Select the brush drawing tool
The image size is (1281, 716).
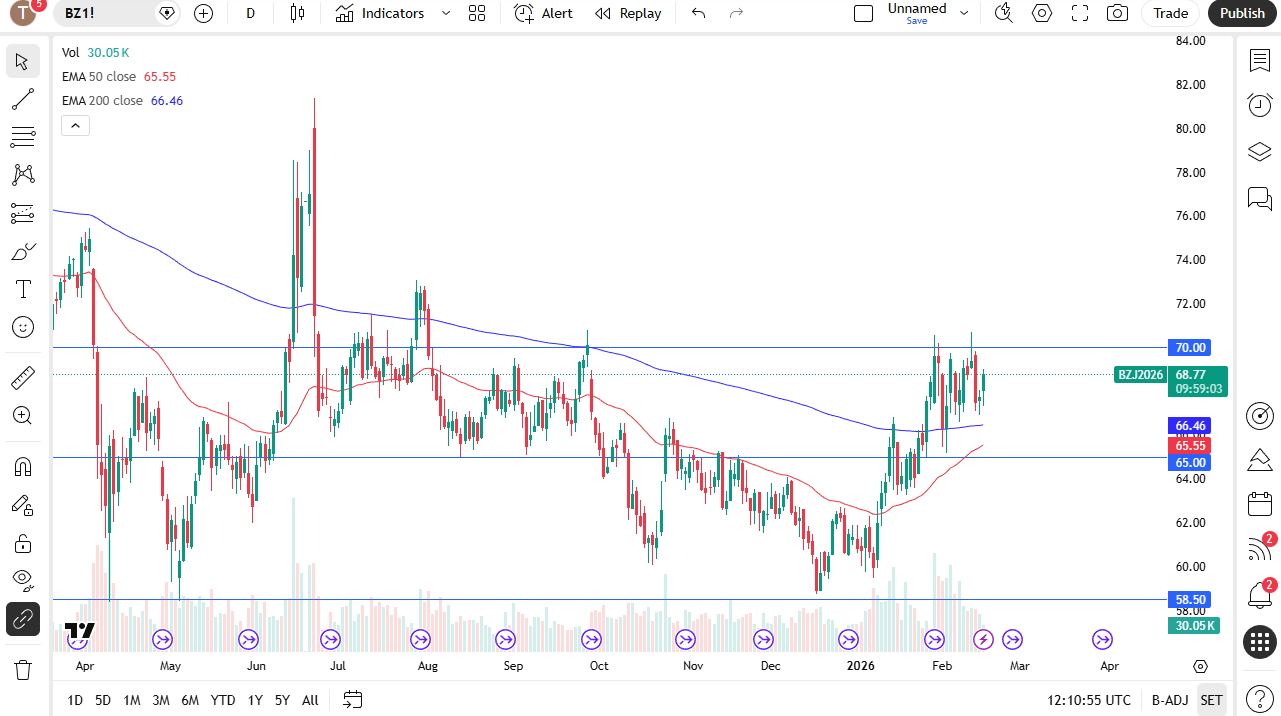23,251
